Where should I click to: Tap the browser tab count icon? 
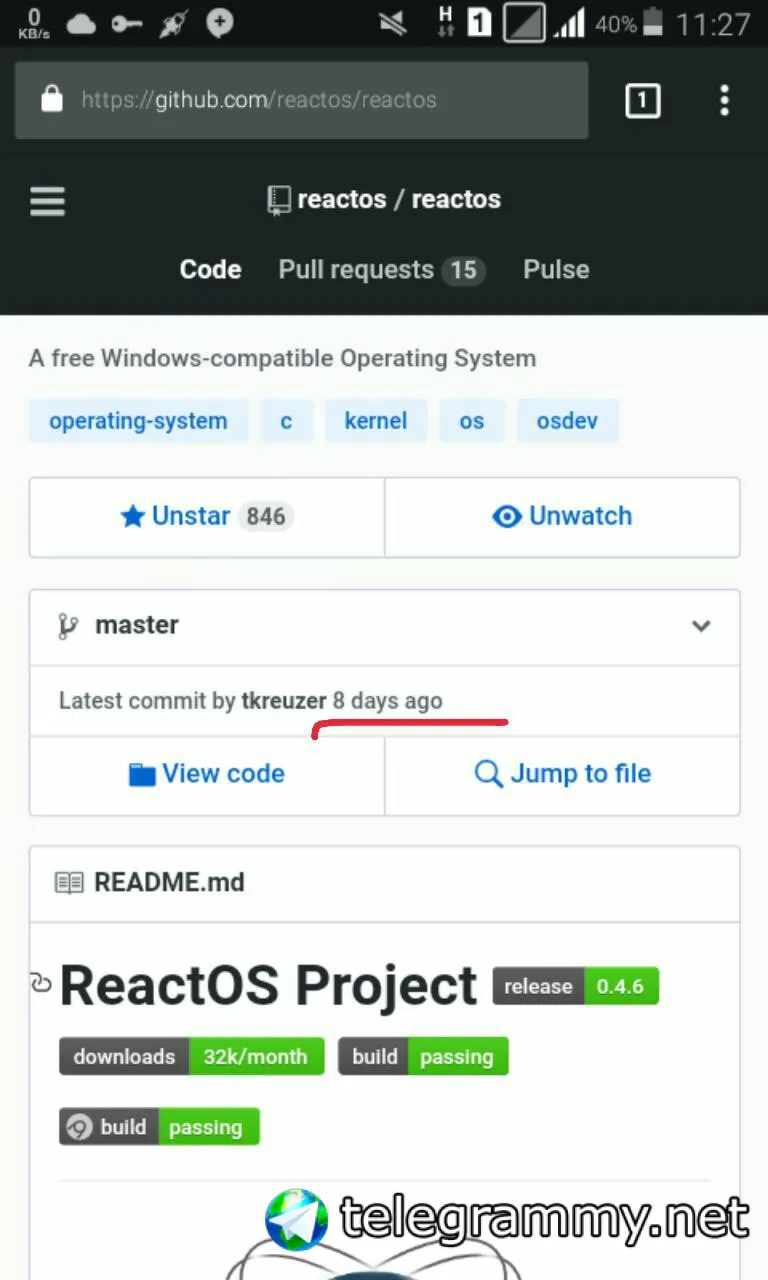[x=642, y=100]
